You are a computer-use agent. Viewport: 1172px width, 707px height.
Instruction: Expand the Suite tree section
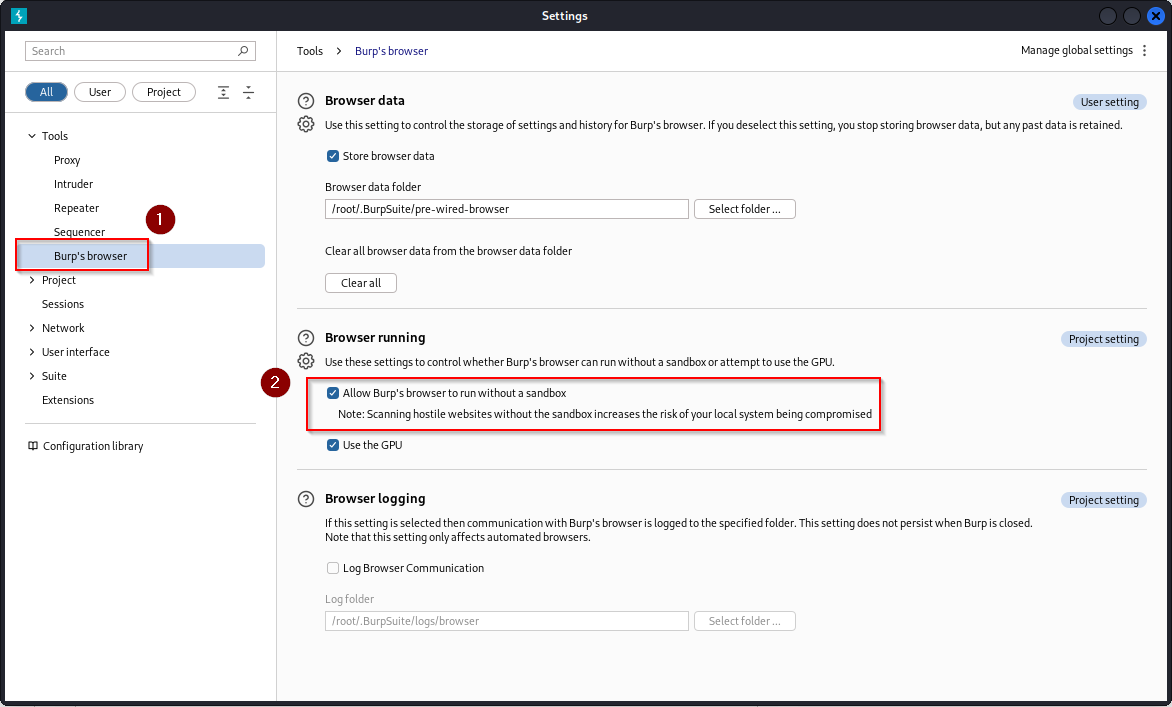point(31,376)
